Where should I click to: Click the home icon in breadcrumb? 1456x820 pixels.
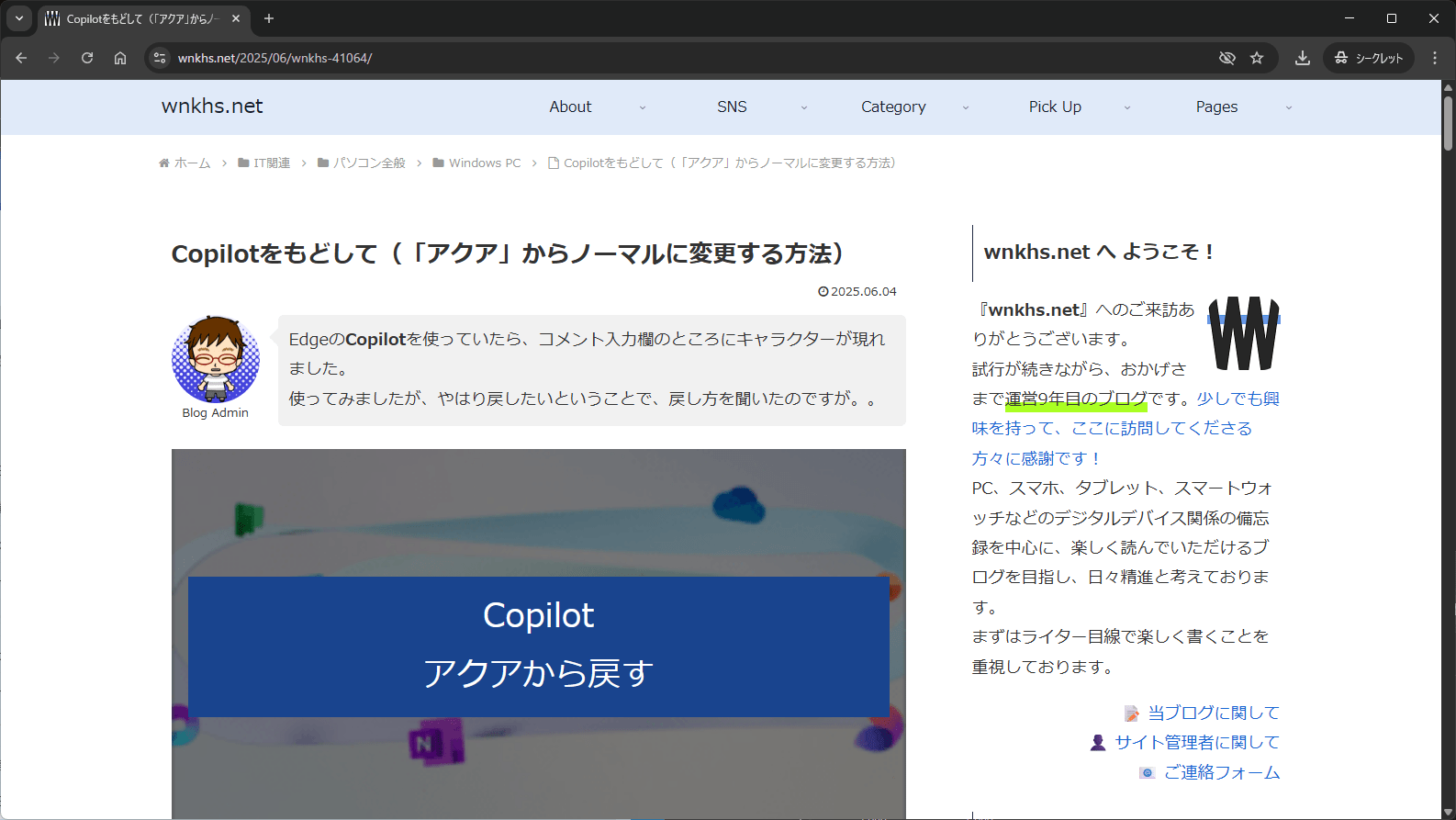click(x=164, y=163)
